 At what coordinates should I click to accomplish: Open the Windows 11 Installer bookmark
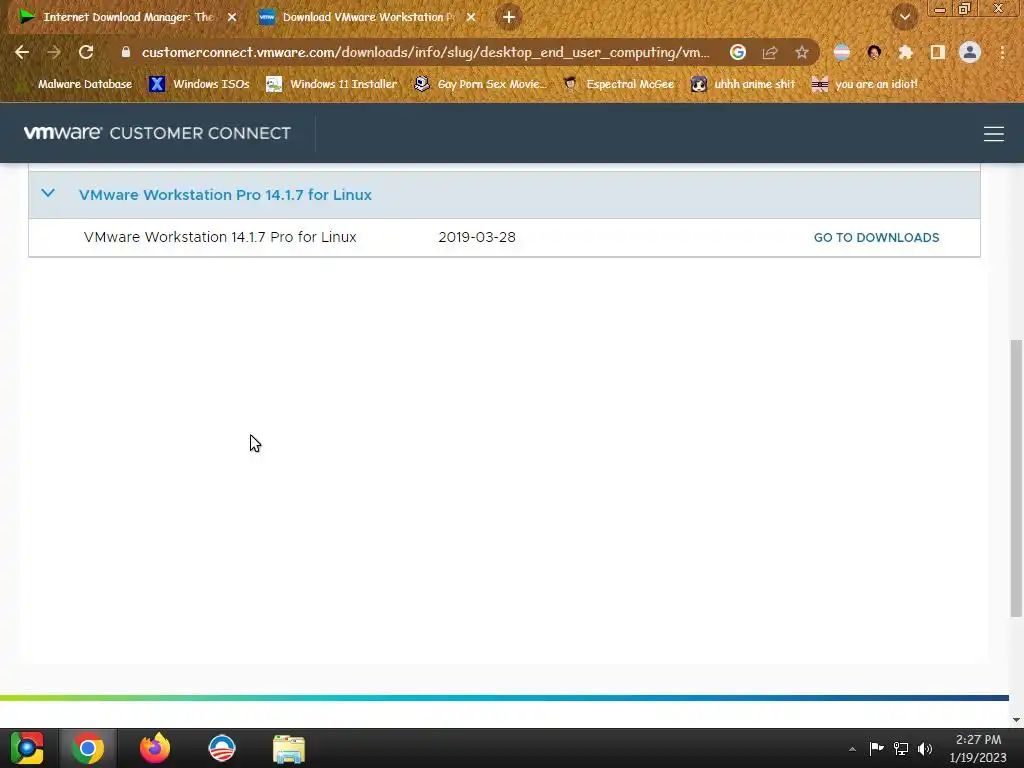tap(332, 84)
